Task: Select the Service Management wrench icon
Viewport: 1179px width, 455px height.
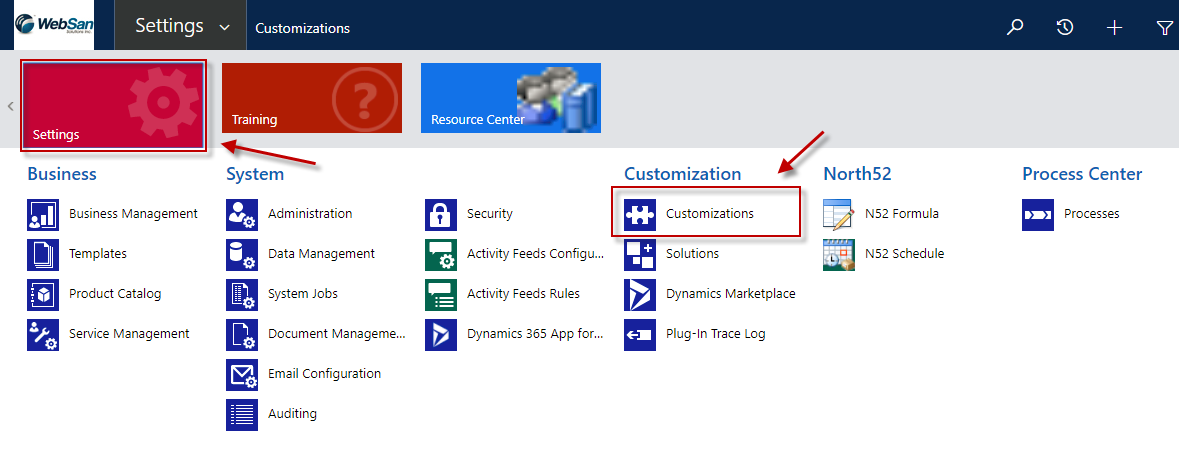Action: 43,334
